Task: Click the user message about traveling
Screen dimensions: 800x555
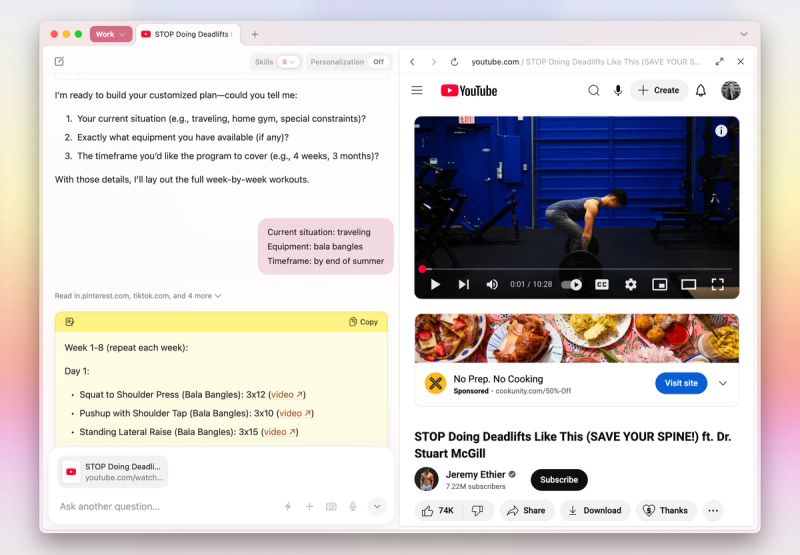Action: [326, 246]
